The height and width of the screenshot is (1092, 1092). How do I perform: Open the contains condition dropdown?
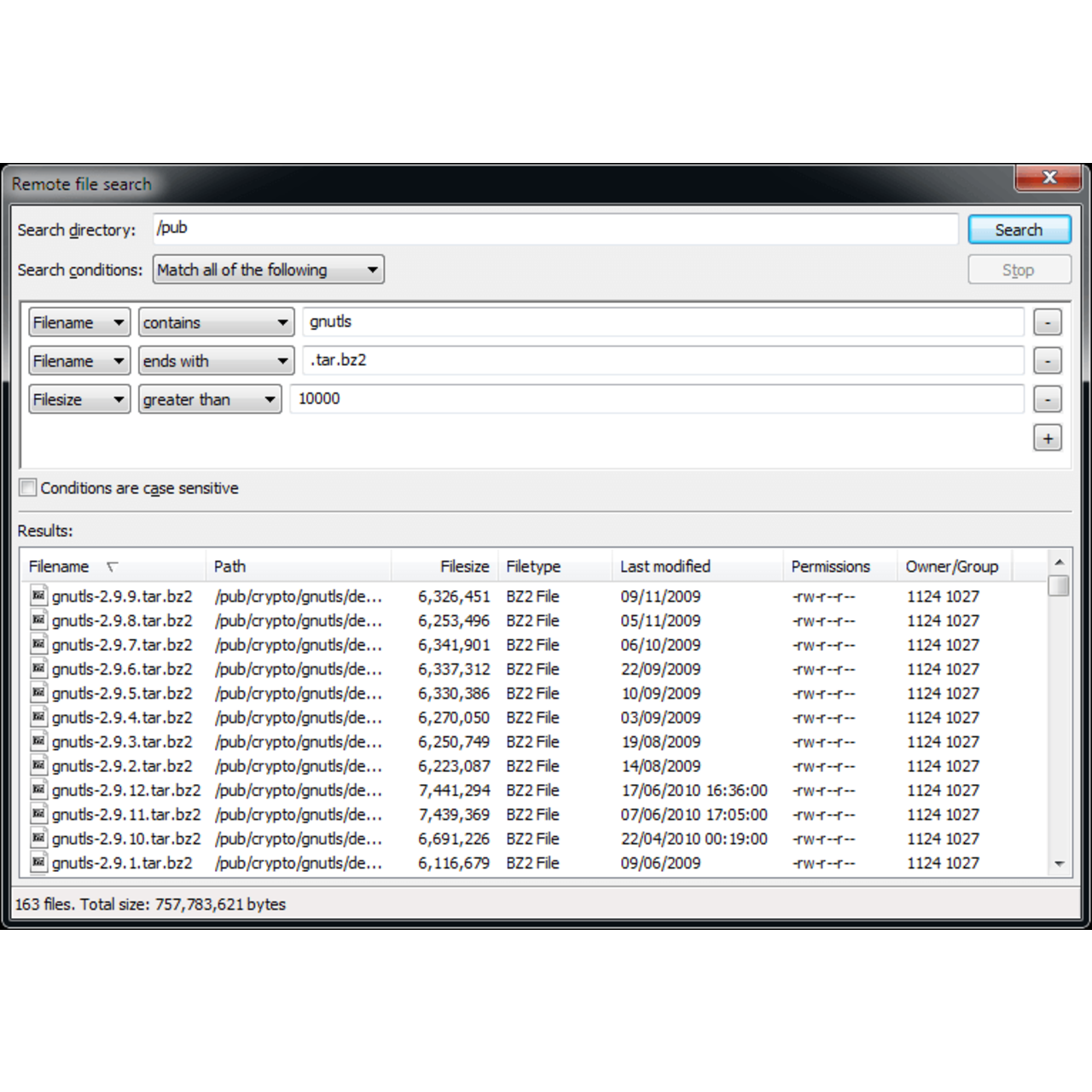click(215, 322)
